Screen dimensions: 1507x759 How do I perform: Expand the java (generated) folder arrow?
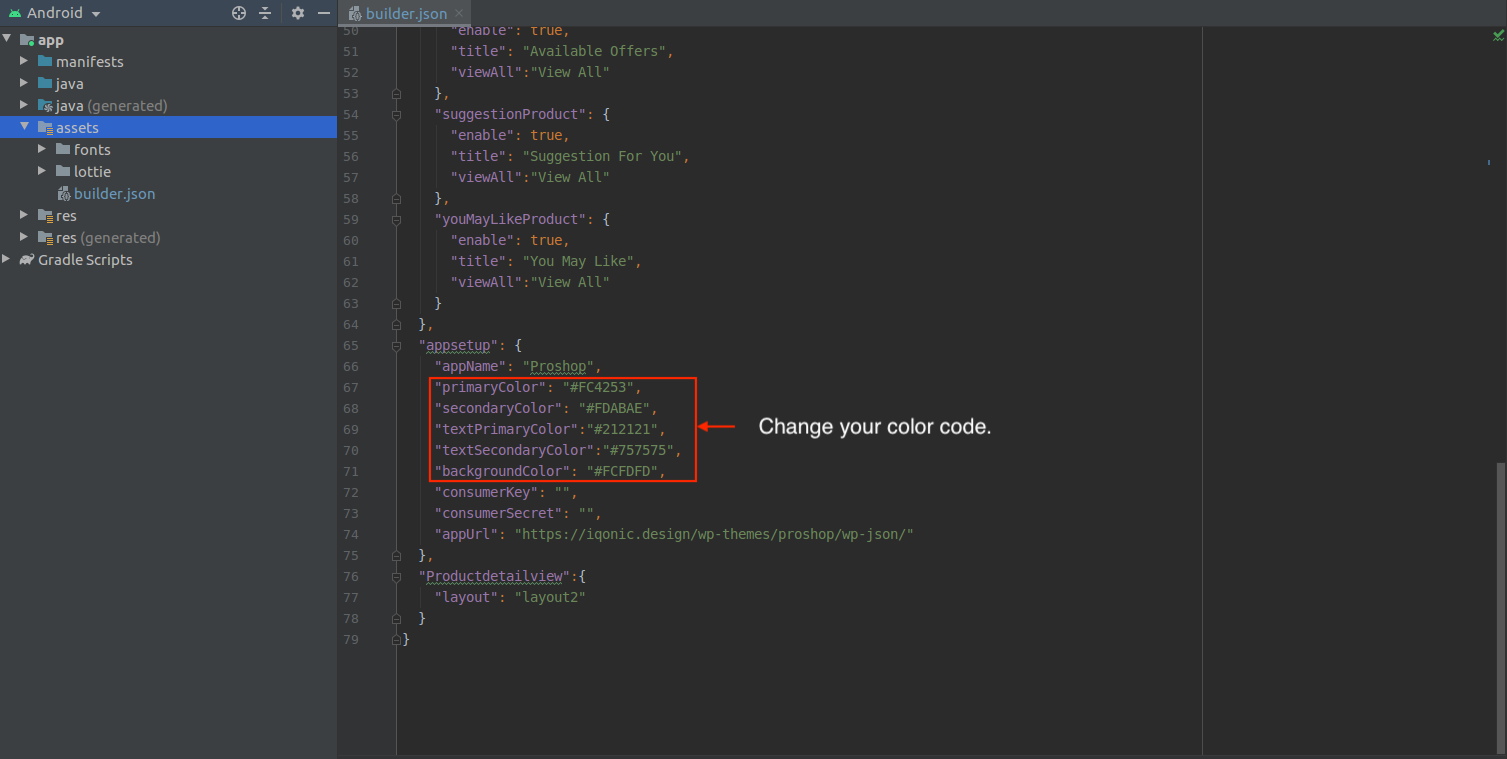point(25,105)
